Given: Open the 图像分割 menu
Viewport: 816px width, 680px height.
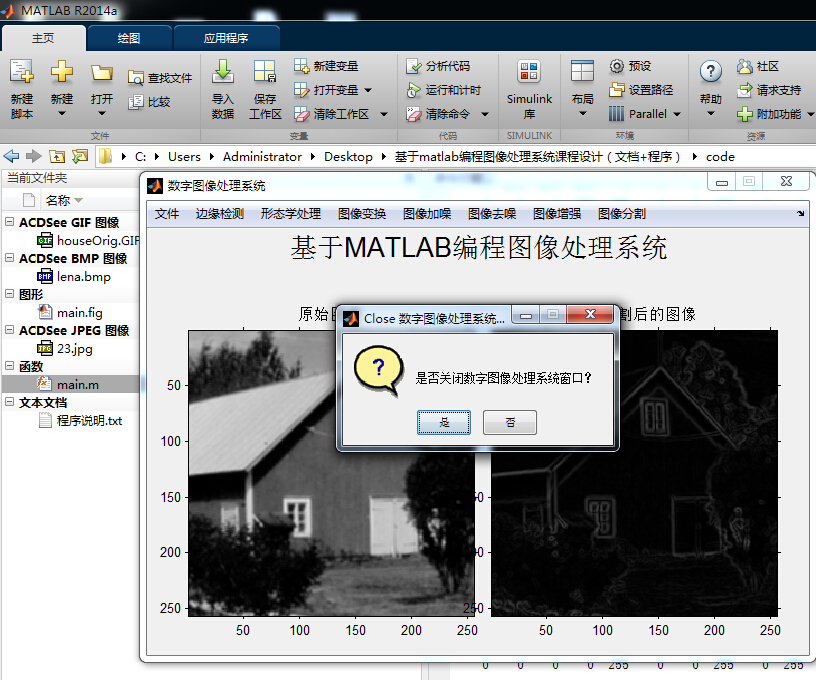Looking at the screenshot, I should 622,214.
